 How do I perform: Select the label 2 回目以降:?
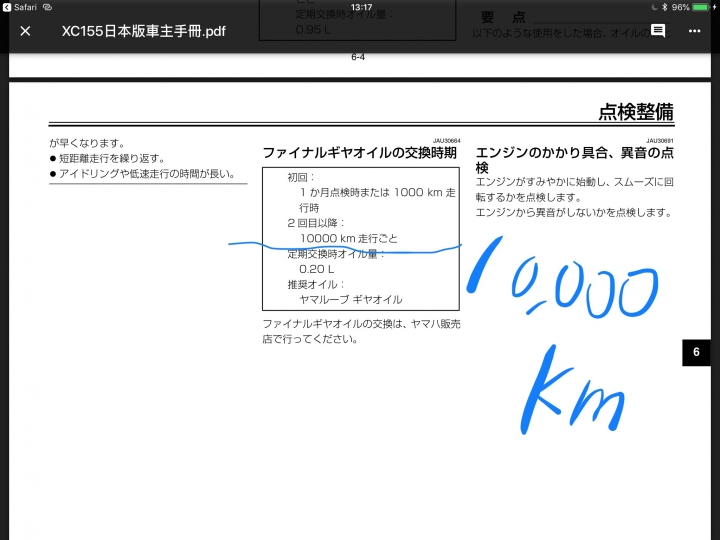click(316, 223)
